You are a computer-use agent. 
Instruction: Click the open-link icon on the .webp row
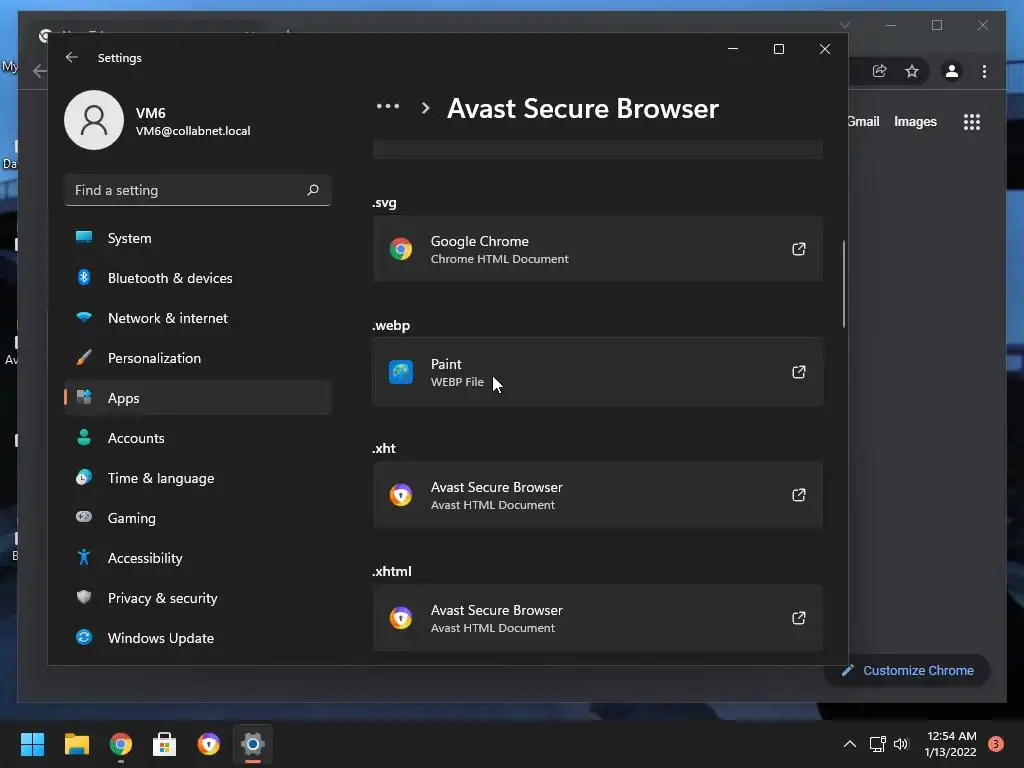tap(799, 372)
